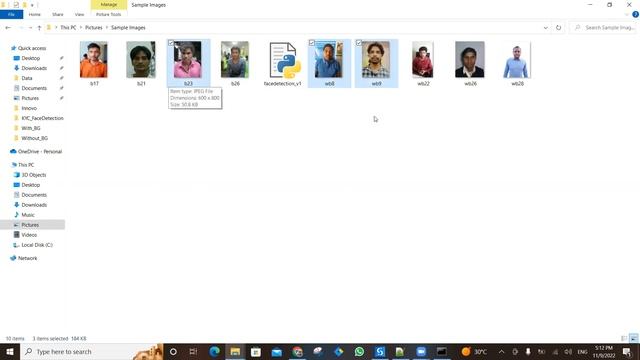
Task: Open Microsoft Store taskbar icon
Action: (x=256, y=351)
